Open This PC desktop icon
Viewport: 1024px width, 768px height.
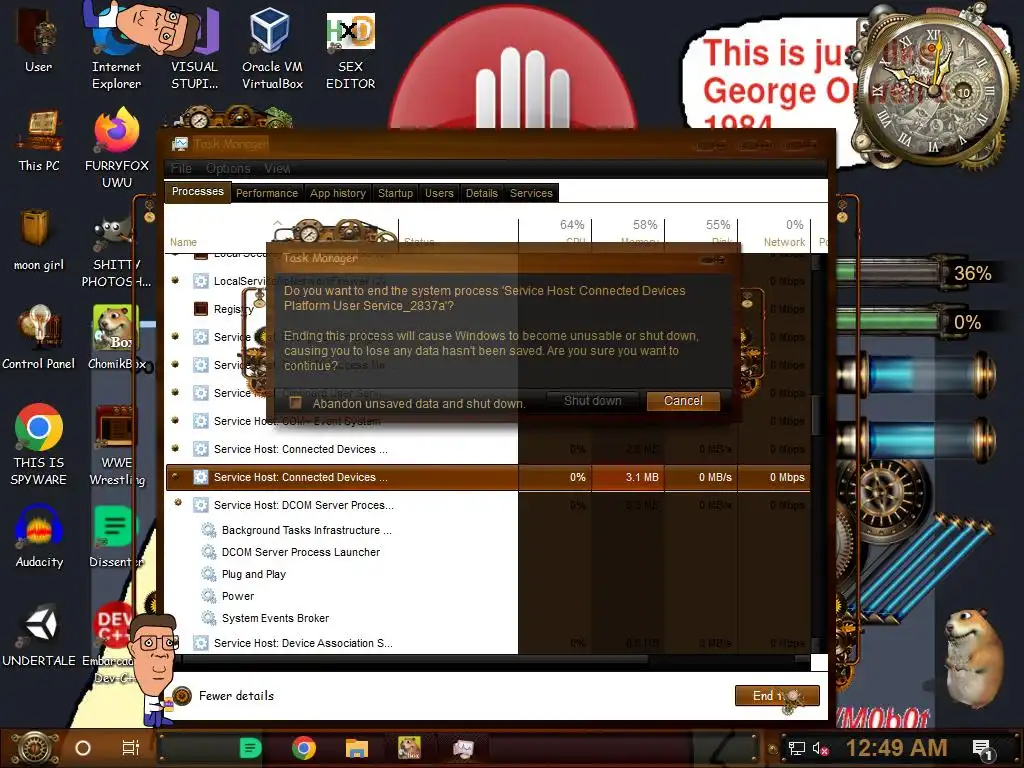click(39, 140)
